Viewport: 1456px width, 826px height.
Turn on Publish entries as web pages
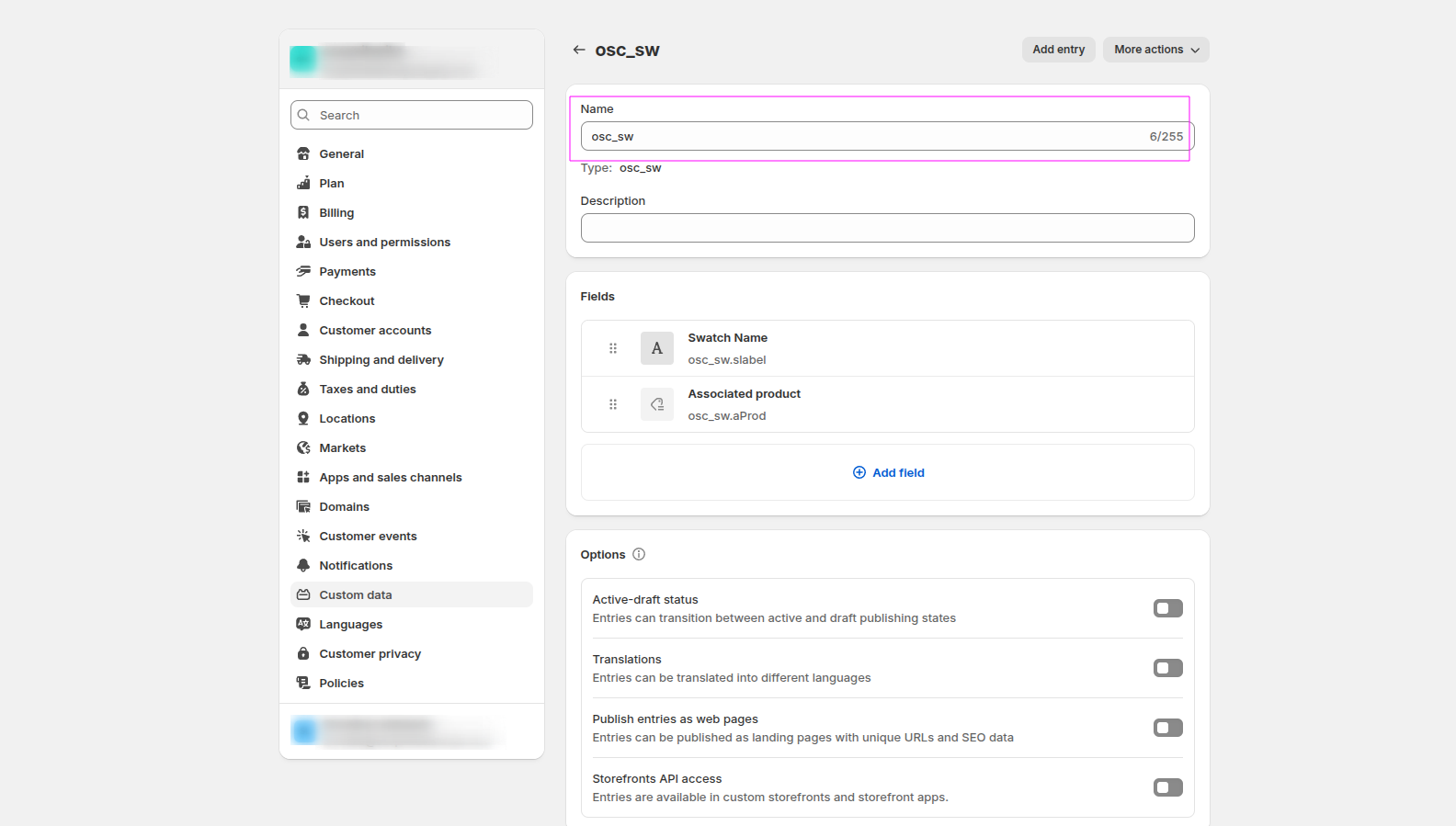(1168, 728)
